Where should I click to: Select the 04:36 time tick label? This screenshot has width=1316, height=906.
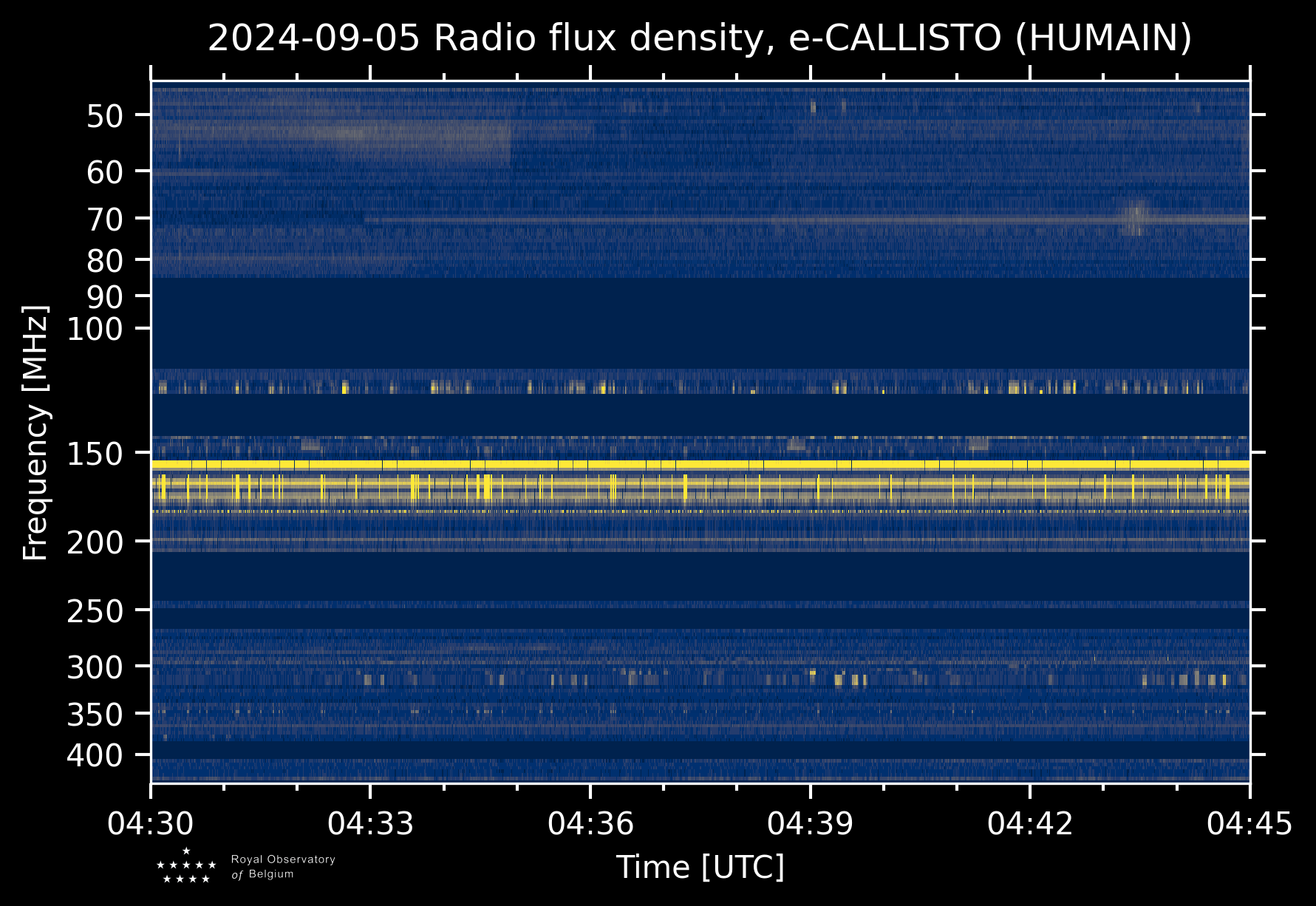590,823
